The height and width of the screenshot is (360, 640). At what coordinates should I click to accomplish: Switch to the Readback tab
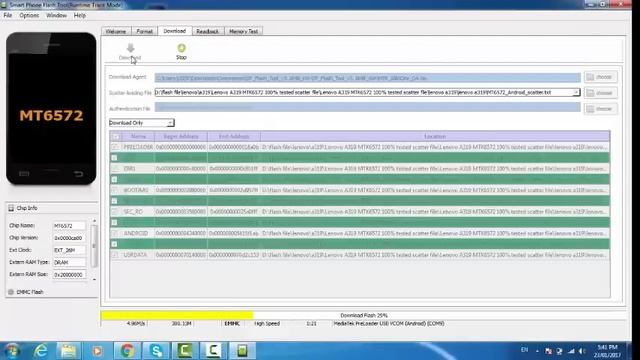208,31
